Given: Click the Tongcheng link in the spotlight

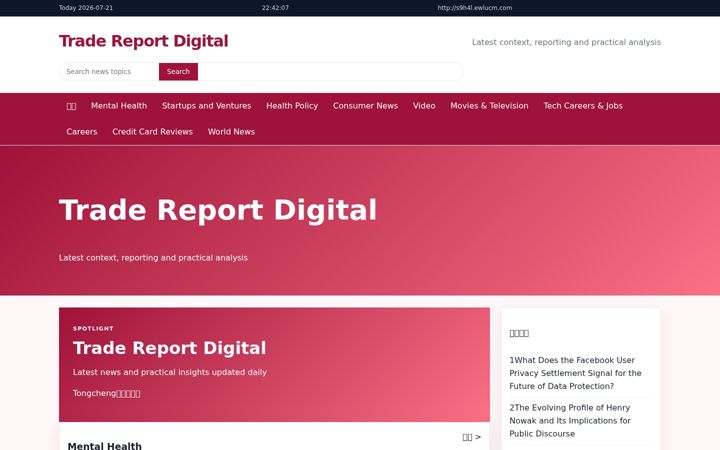Looking at the screenshot, I should pyautogui.click(x=107, y=394).
